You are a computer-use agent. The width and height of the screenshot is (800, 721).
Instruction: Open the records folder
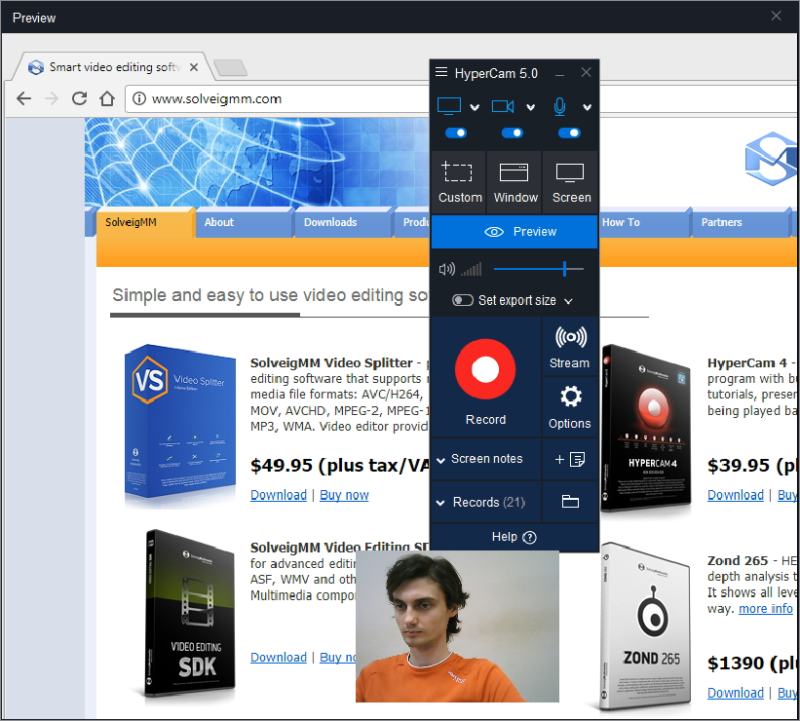click(x=570, y=502)
